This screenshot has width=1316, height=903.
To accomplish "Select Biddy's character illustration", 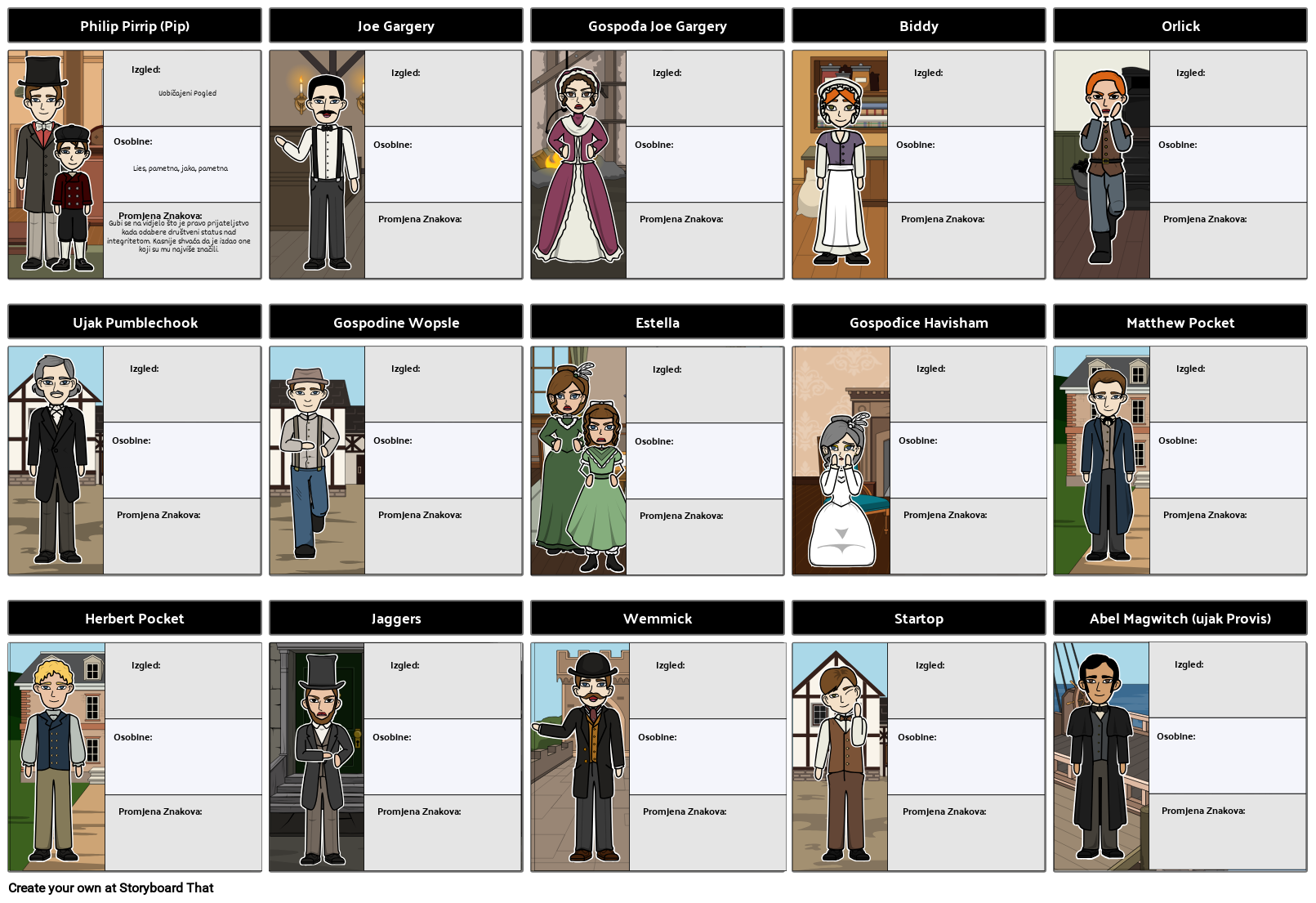I will (841, 163).
